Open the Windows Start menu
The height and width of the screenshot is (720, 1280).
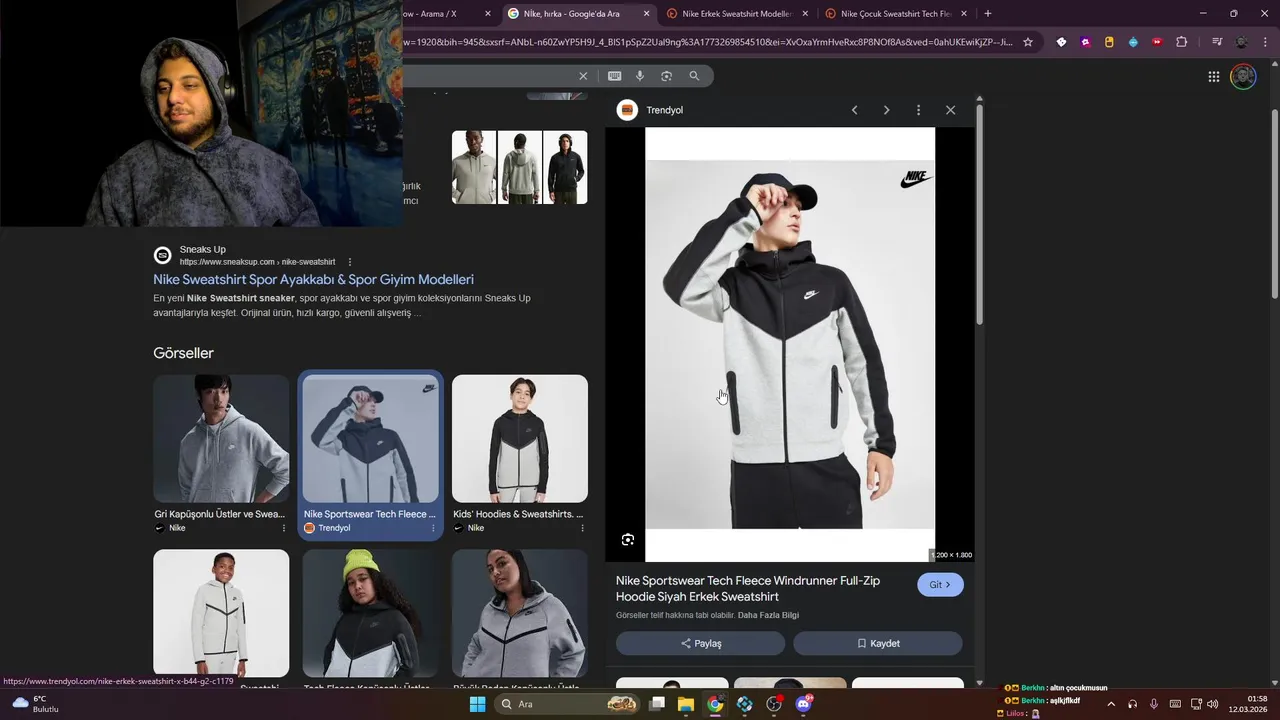(x=478, y=704)
